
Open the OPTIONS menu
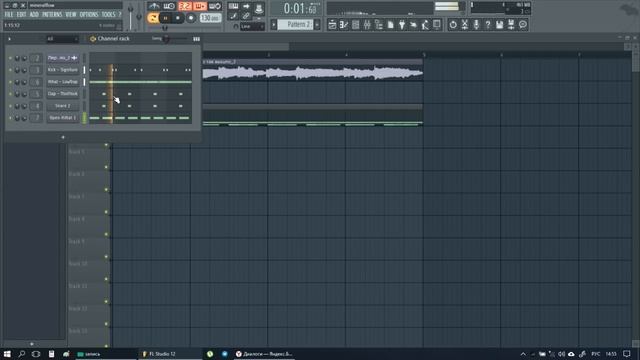[89, 15]
